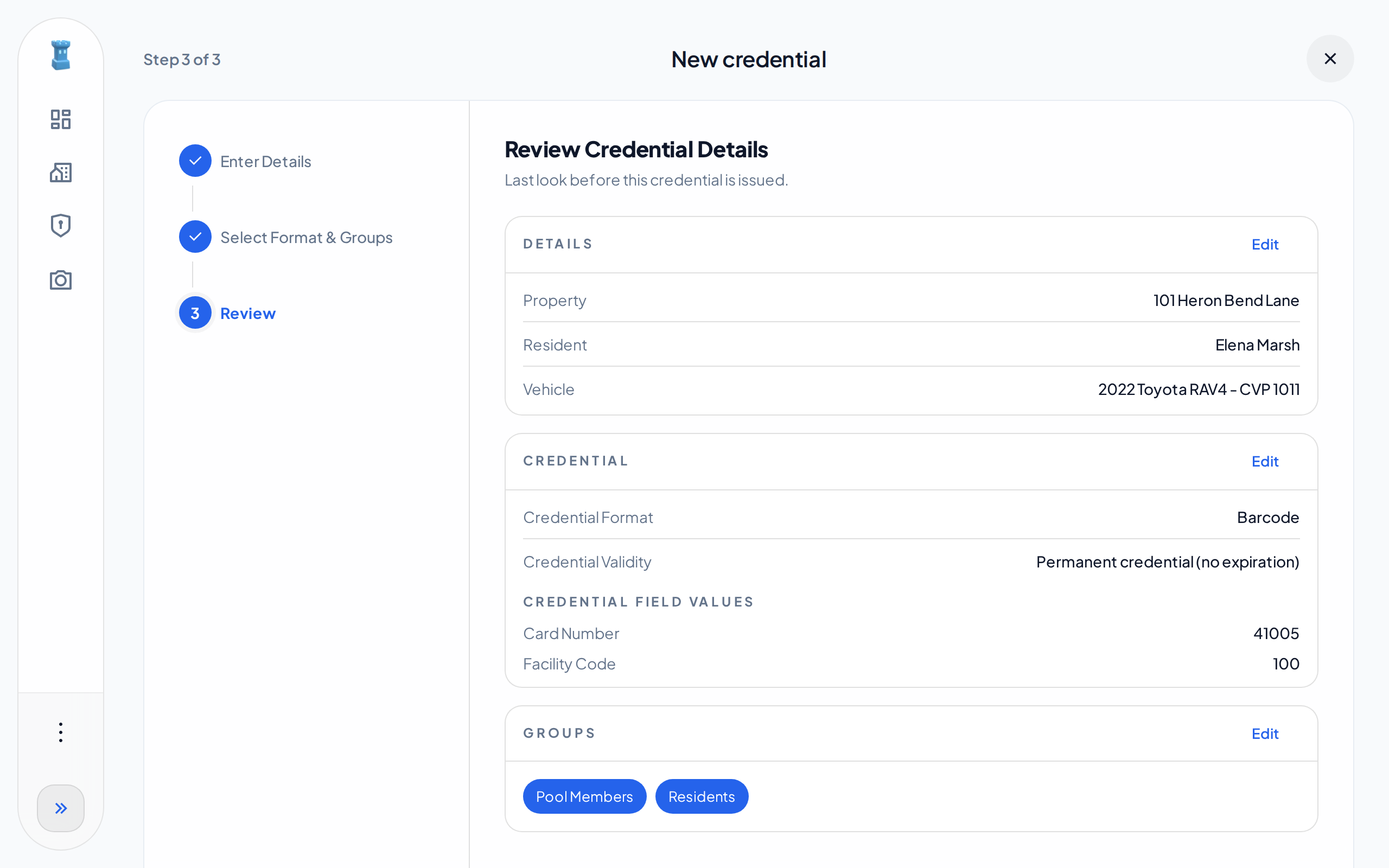
Task: Click the vehicle value 2022 Toyota RAV4 - CVP 1011
Action: click(1199, 389)
